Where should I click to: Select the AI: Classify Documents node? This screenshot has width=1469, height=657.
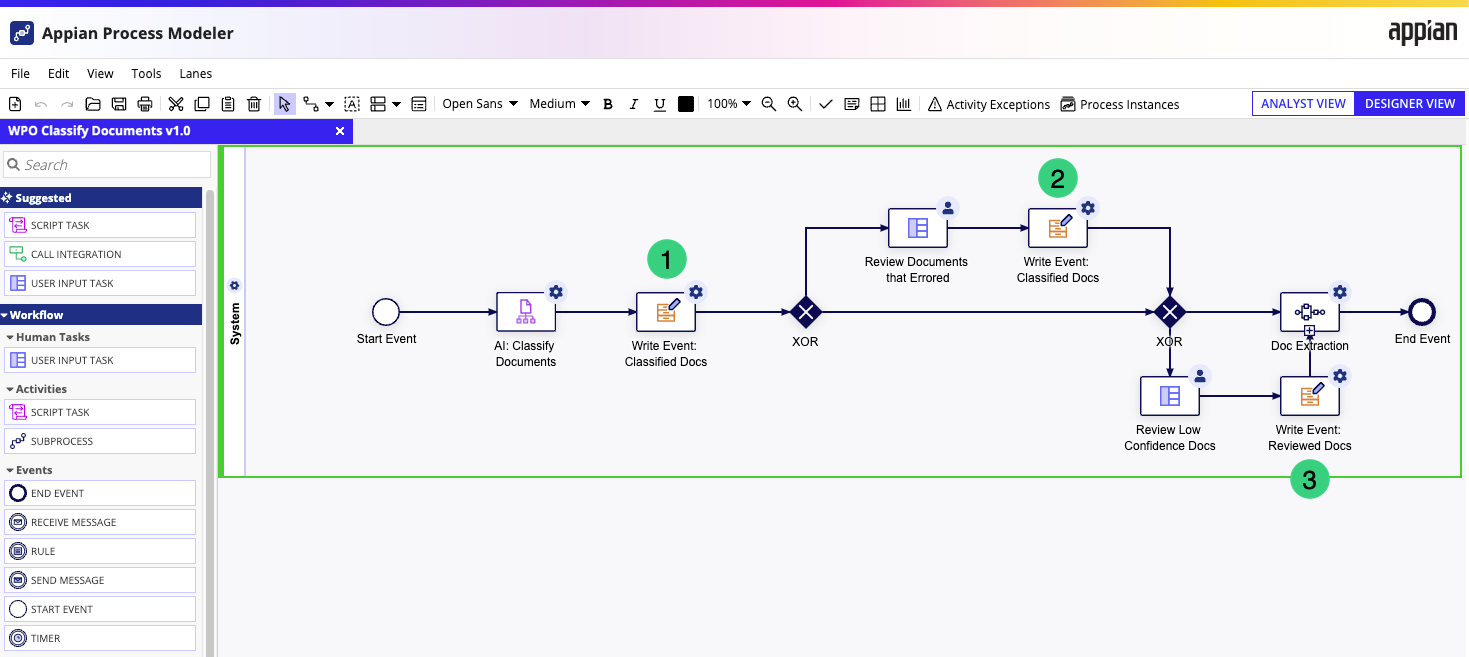(526, 312)
